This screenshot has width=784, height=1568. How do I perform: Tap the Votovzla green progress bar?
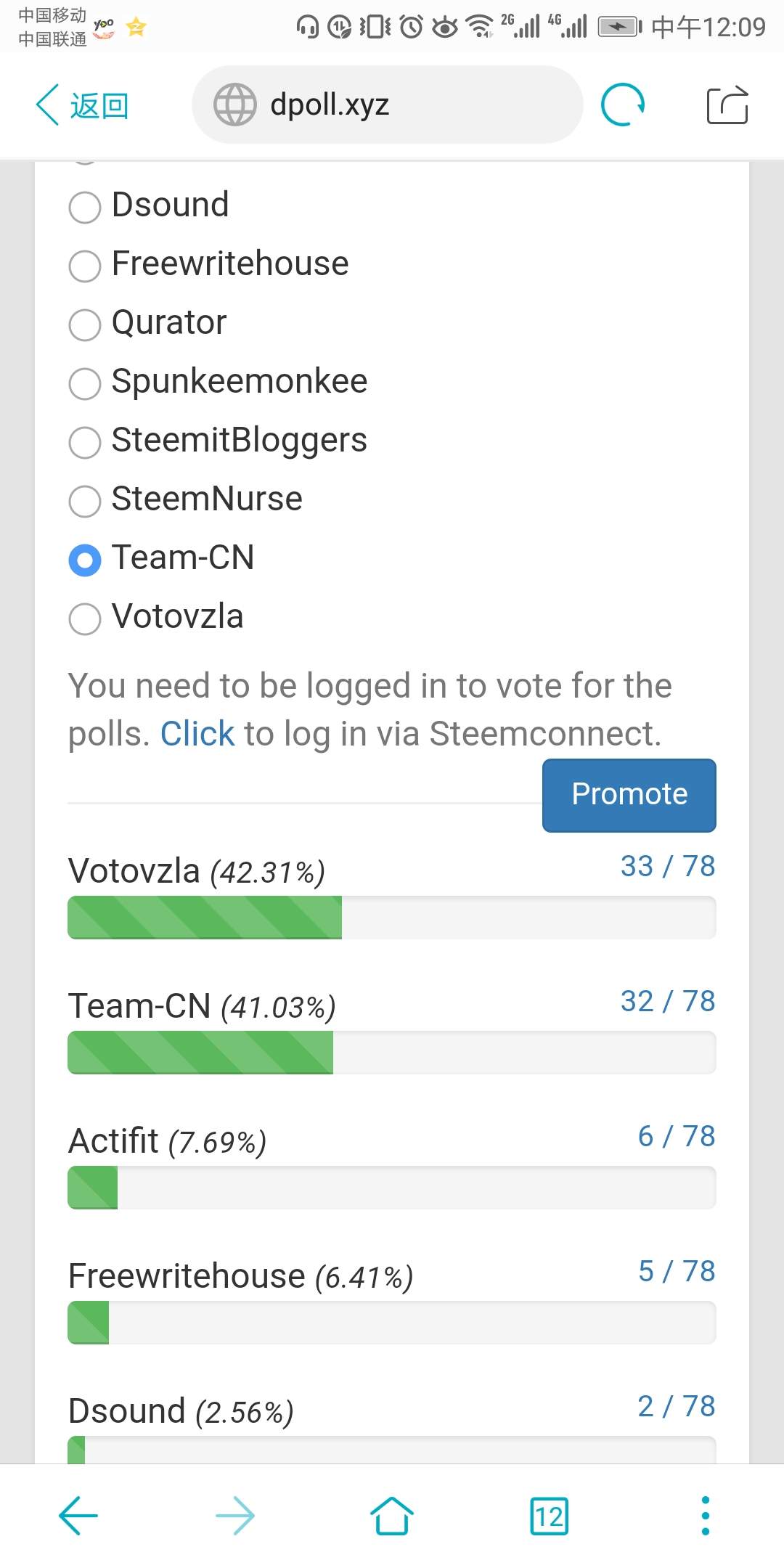pos(205,918)
